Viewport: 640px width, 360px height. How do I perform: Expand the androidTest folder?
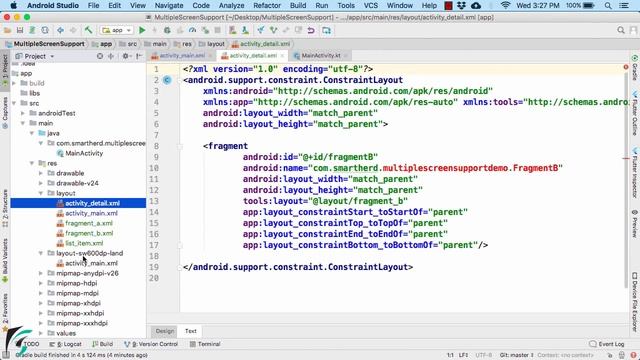[x=23, y=113]
